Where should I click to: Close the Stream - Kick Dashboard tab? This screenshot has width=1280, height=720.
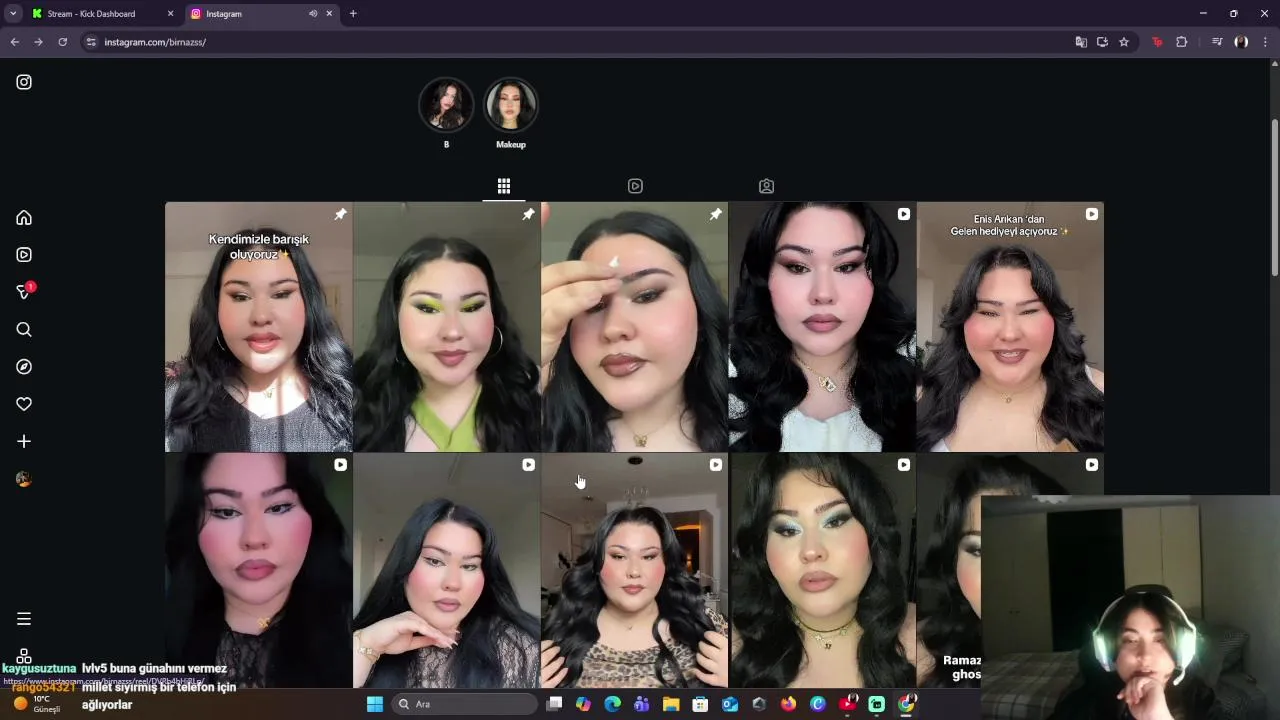[170, 14]
